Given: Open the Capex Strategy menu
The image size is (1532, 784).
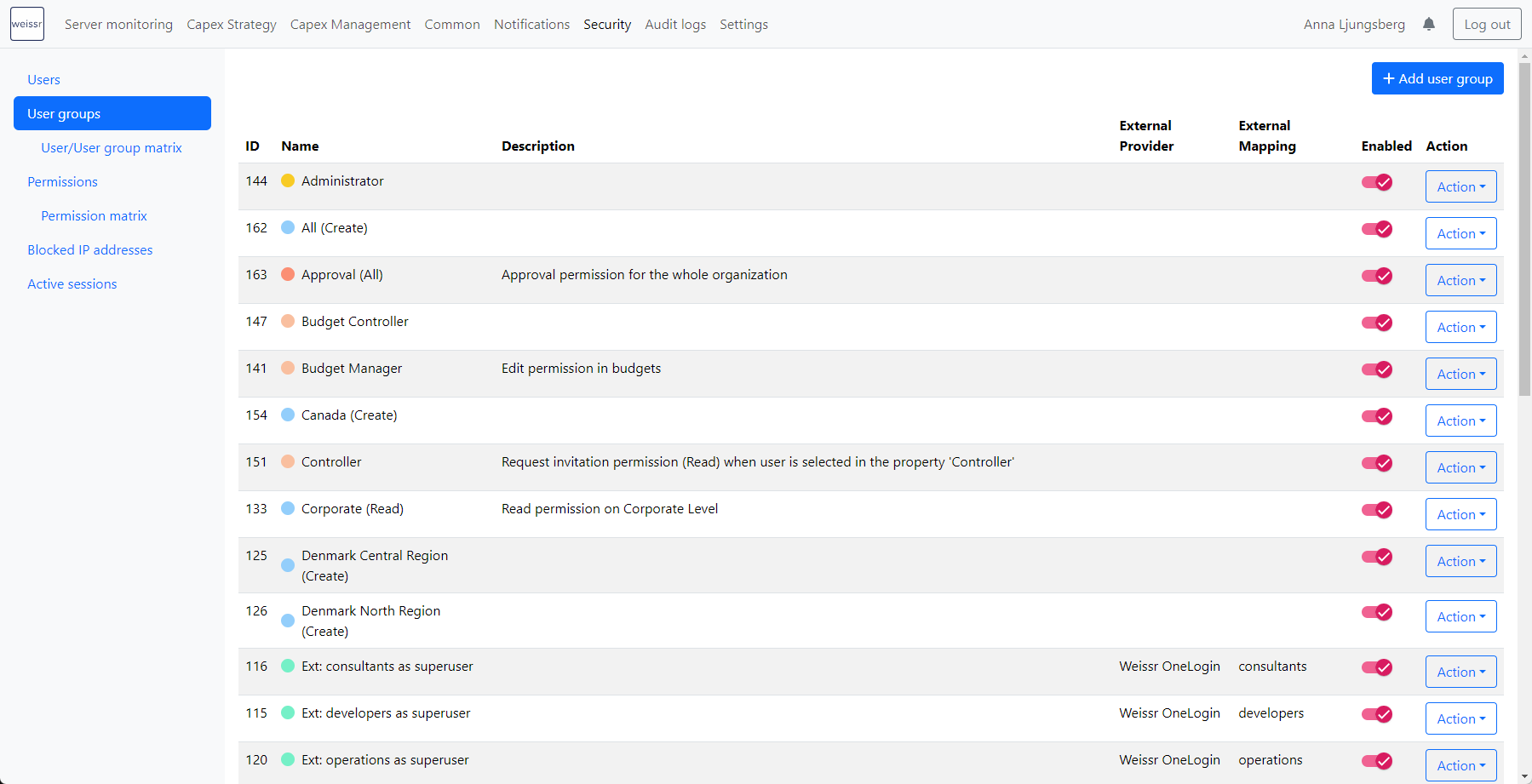Looking at the screenshot, I should point(232,24).
